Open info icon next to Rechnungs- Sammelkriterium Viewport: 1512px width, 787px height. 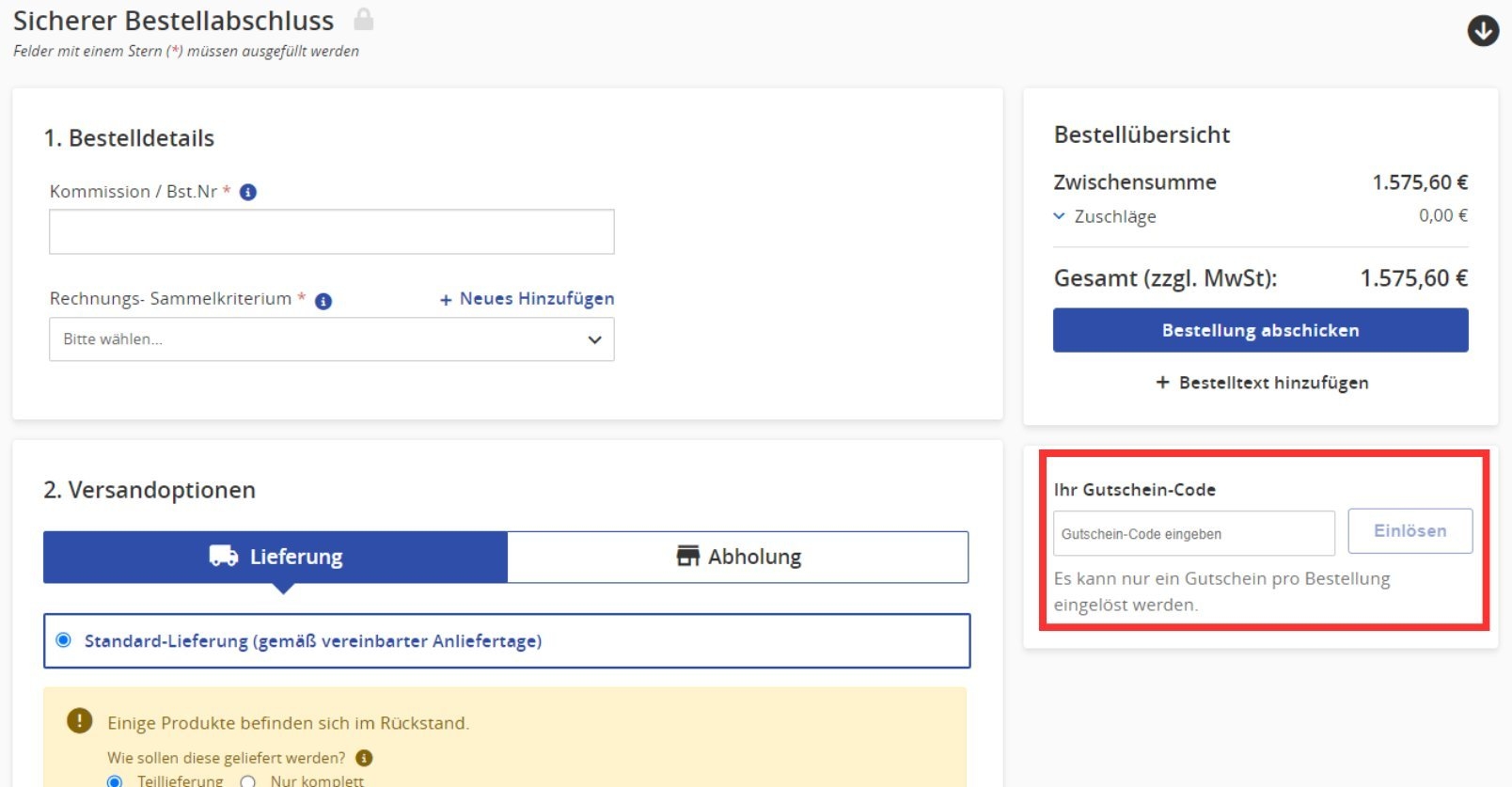323,301
